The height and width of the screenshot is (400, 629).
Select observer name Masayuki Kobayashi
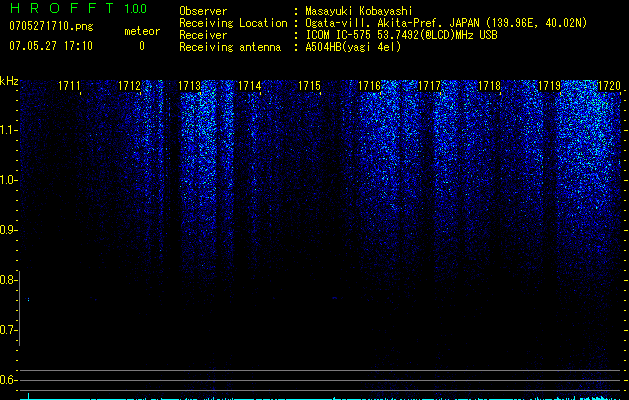pos(359,11)
